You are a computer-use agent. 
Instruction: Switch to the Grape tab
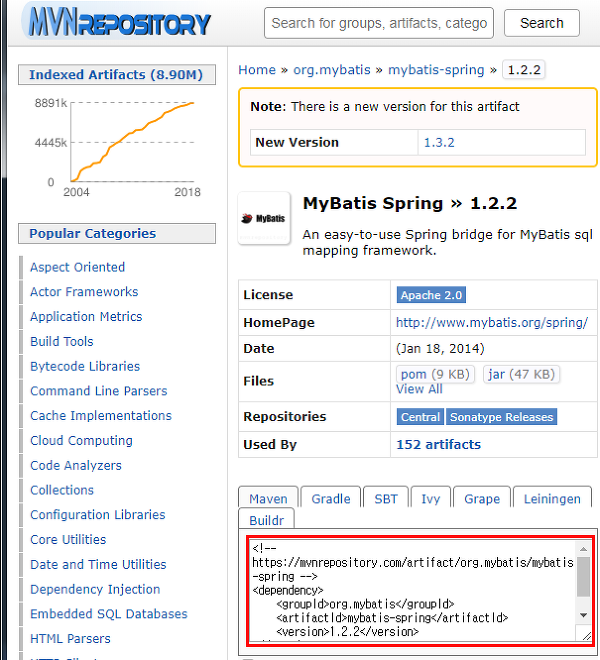coord(482,498)
